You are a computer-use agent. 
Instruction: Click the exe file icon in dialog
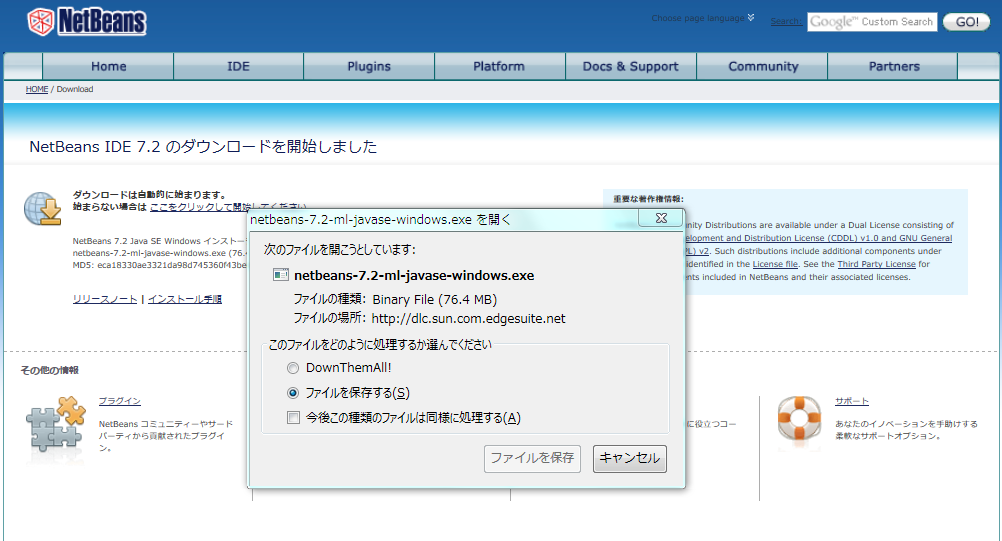coord(281,275)
